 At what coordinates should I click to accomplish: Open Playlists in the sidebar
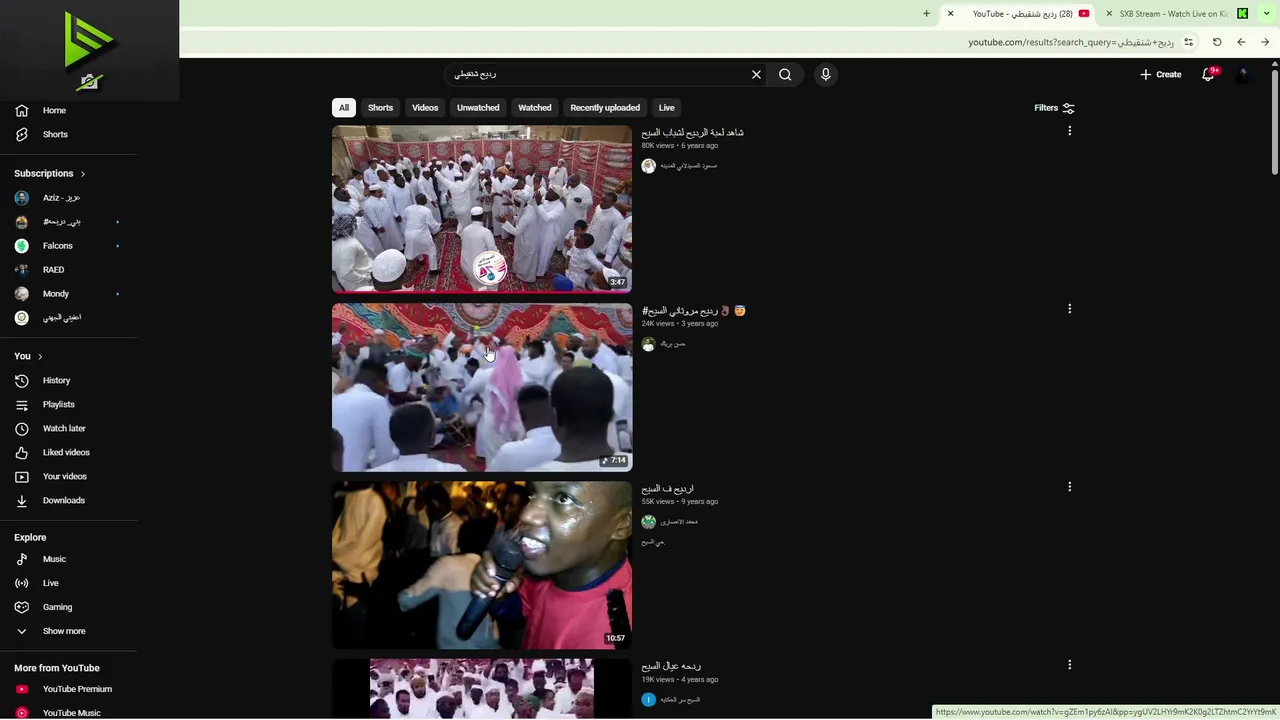(x=58, y=404)
